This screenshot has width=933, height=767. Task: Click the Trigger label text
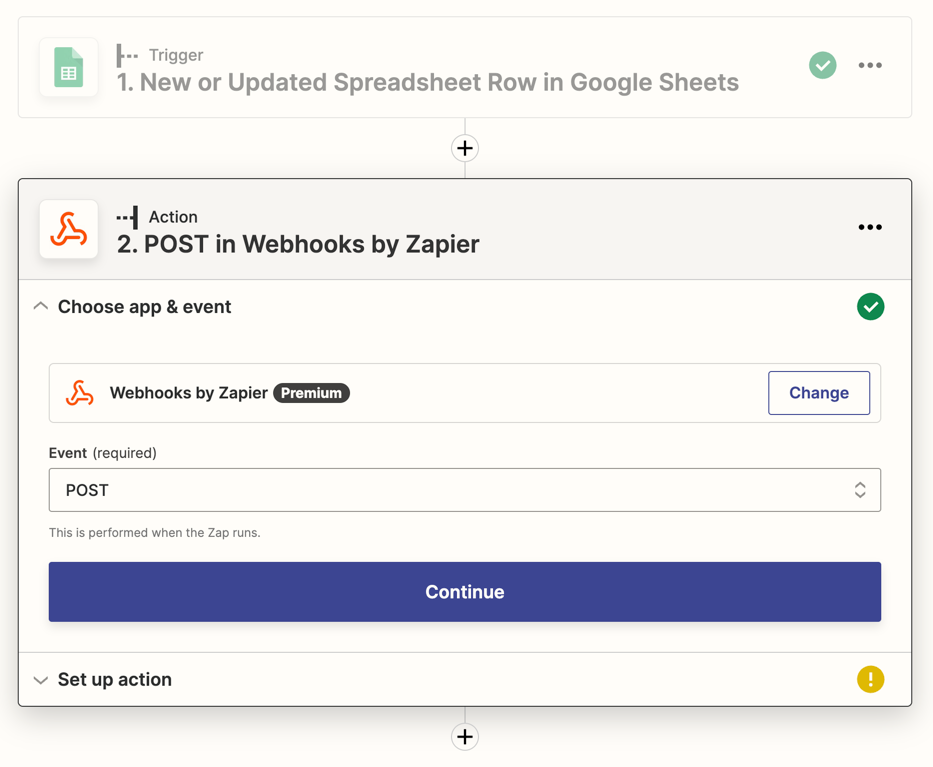coord(176,55)
